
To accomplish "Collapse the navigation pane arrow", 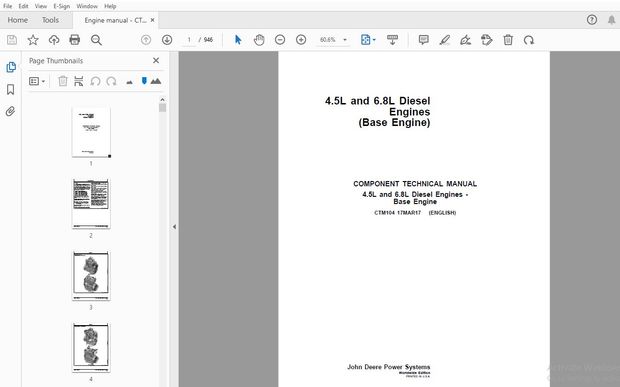I will (x=174, y=227).
